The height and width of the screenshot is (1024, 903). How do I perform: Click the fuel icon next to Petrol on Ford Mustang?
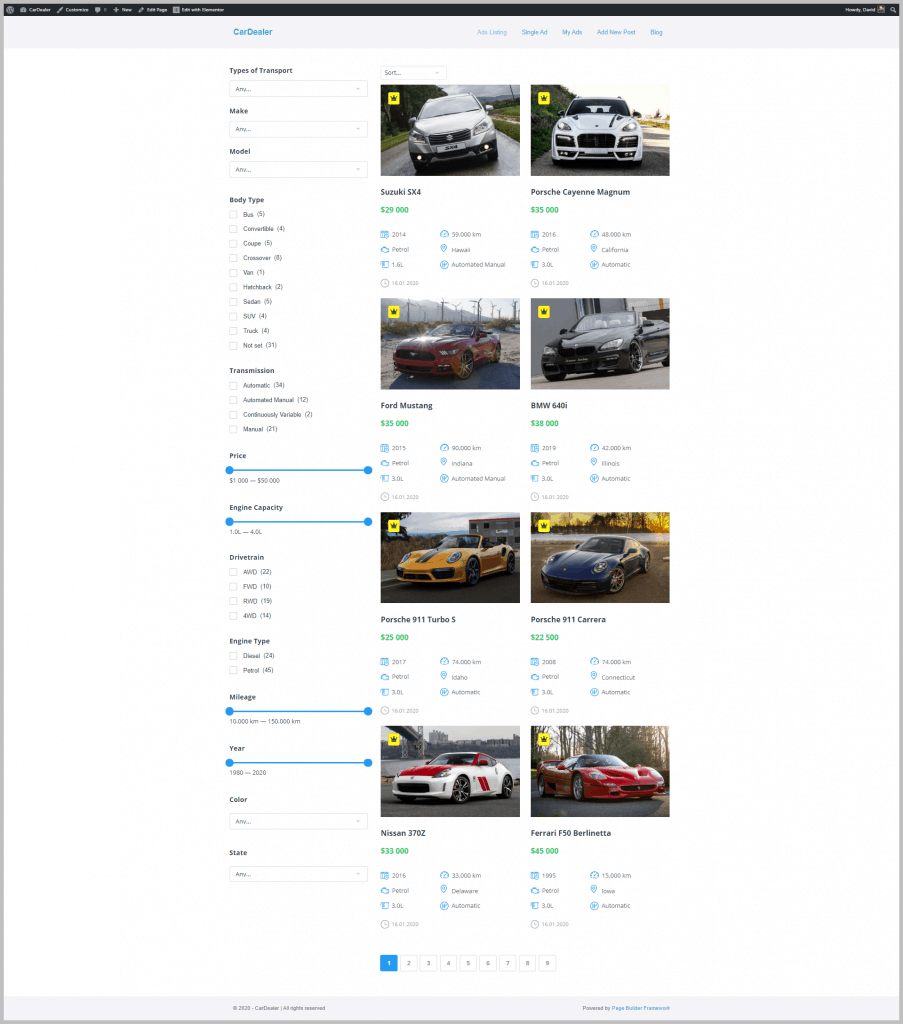point(385,463)
